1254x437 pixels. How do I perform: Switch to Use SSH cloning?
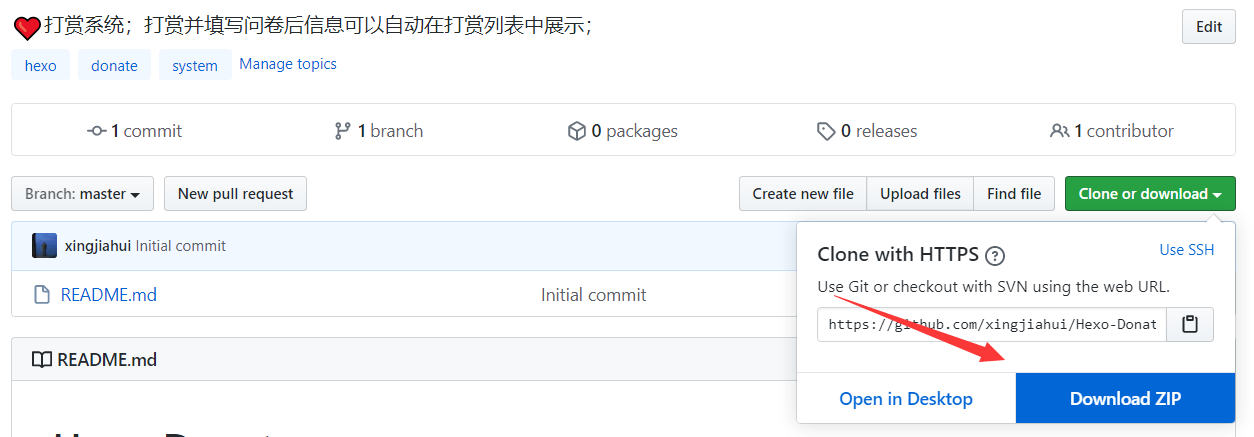[x=1186, y=250]
